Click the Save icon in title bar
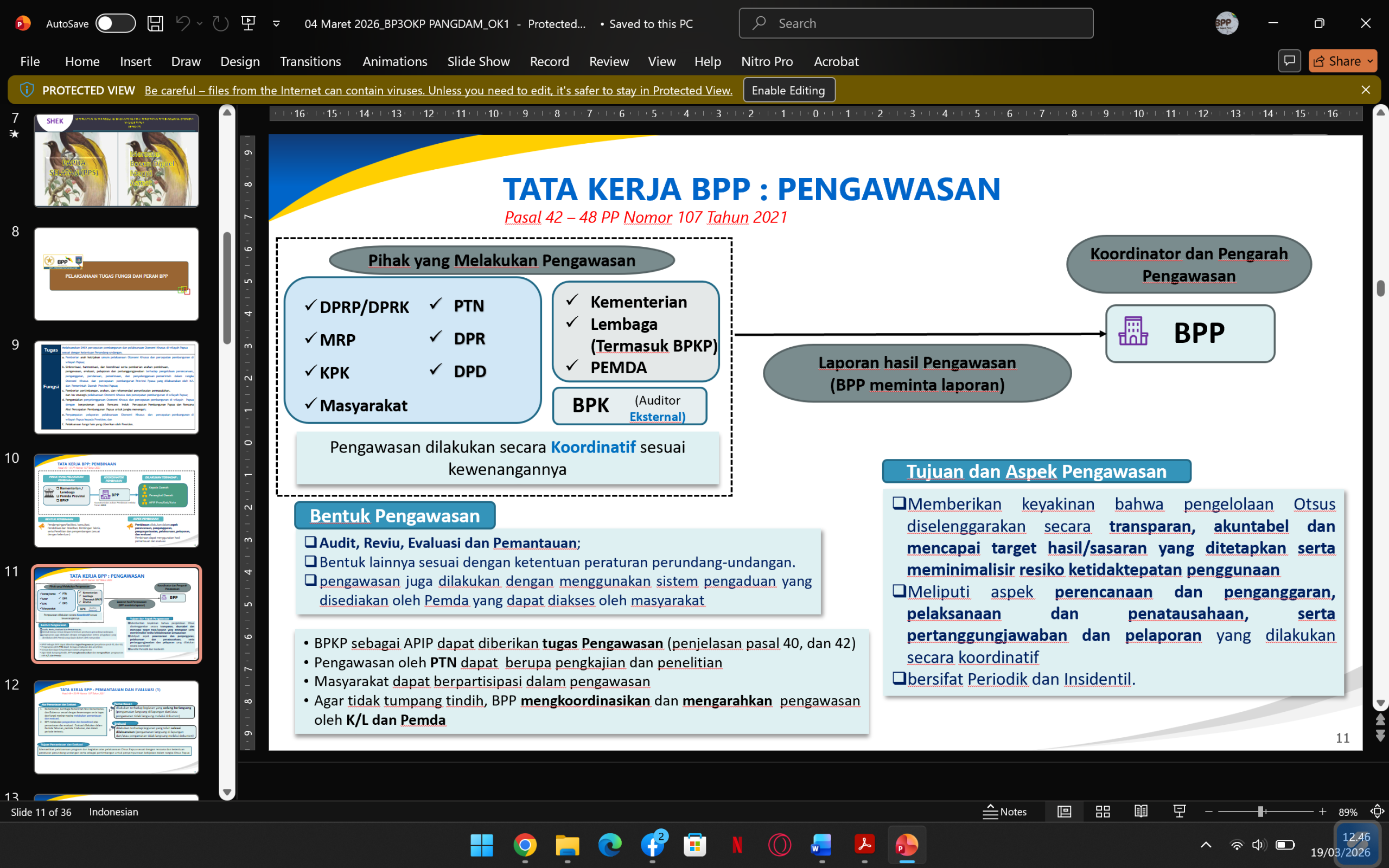The height and width of the screenshot is (868, 1389). tap(155, 23)
